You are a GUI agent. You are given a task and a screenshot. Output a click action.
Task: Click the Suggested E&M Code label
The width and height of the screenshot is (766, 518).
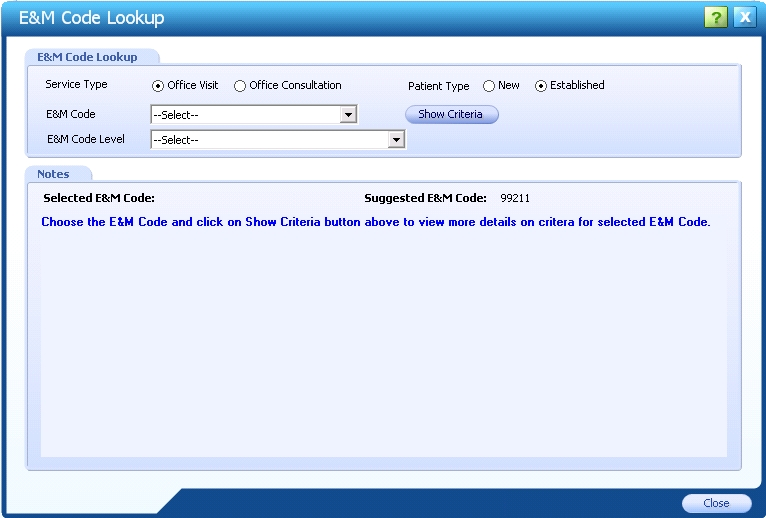point(425,198)
